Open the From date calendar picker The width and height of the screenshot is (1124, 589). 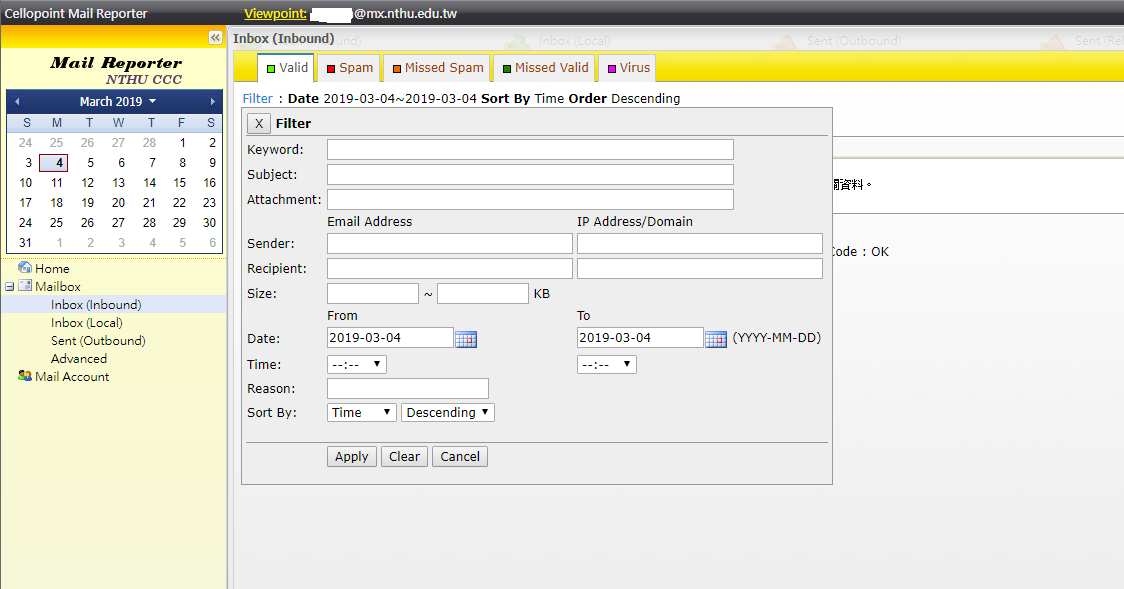click(x=466, y=339)
